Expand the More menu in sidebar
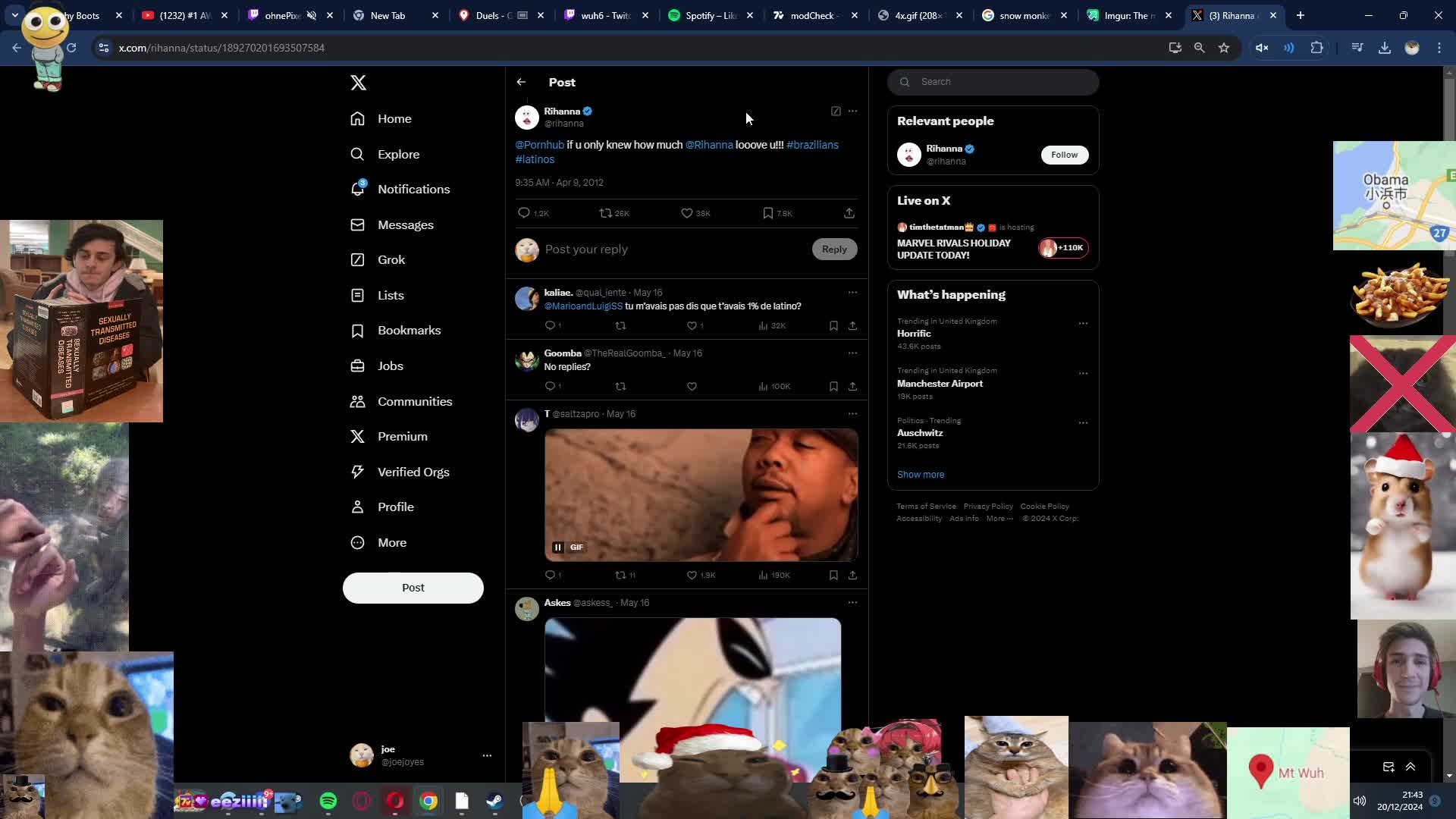 pos(378,543)
